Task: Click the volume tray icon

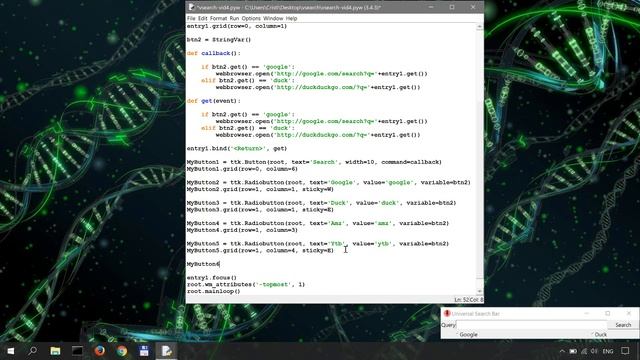Action: click(x=594, y=351)
